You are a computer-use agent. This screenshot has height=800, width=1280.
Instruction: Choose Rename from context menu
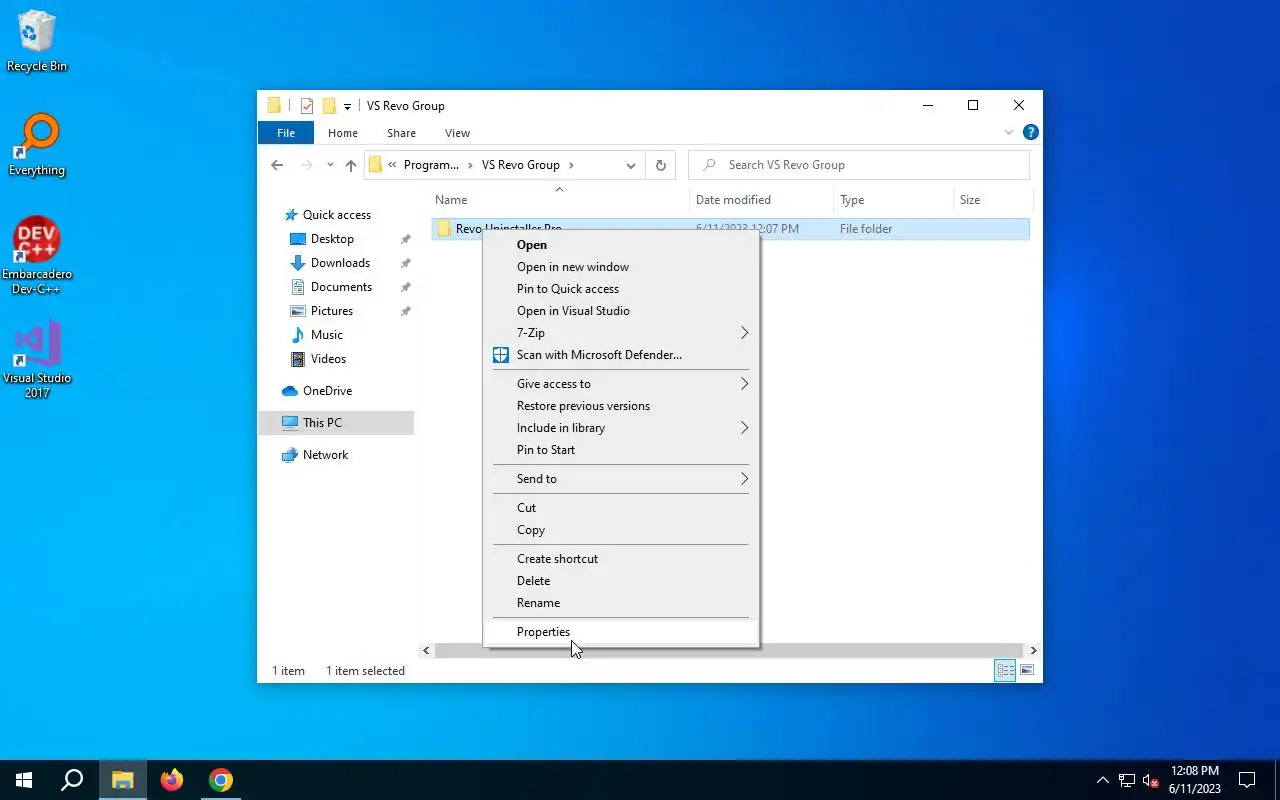coord(621,603)
